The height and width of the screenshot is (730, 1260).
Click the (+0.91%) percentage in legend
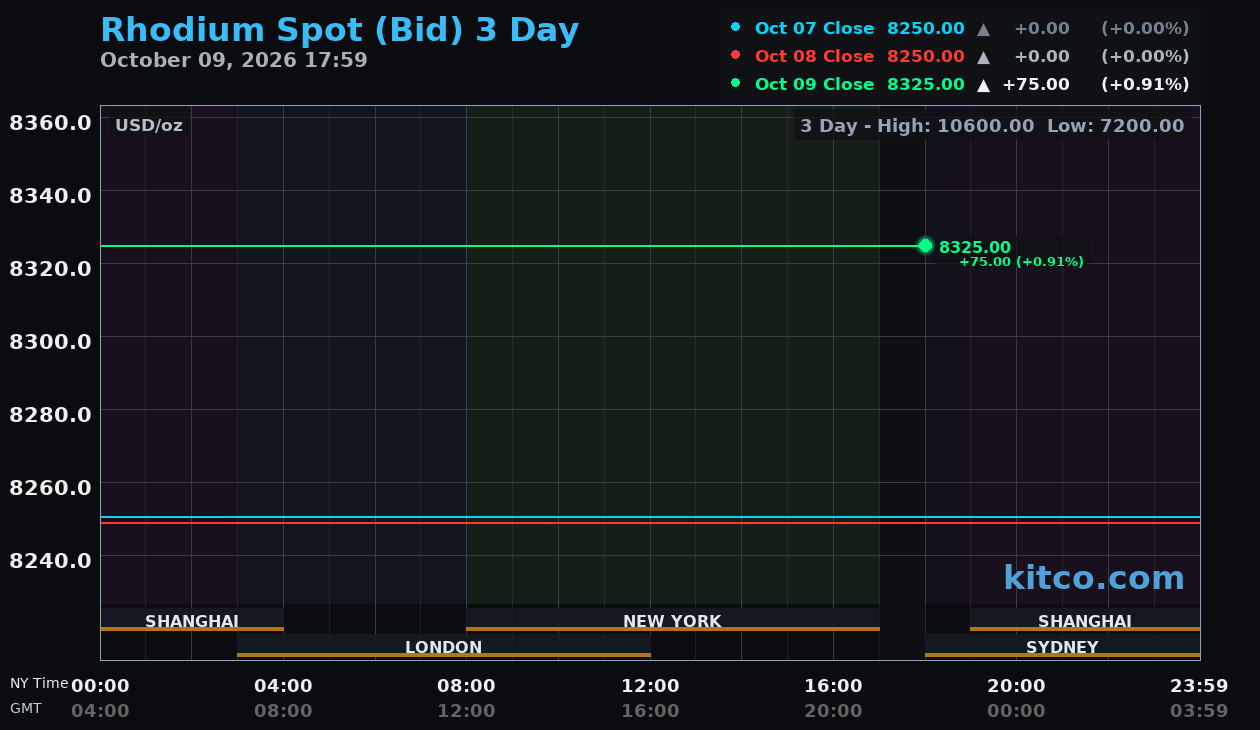point(1145,84)
